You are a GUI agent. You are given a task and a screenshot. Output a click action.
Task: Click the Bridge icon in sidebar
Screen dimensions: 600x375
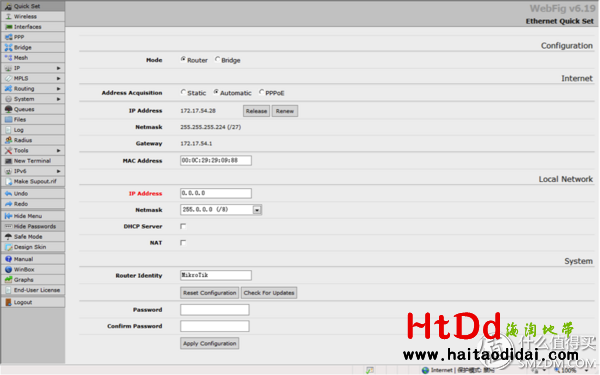8,47
